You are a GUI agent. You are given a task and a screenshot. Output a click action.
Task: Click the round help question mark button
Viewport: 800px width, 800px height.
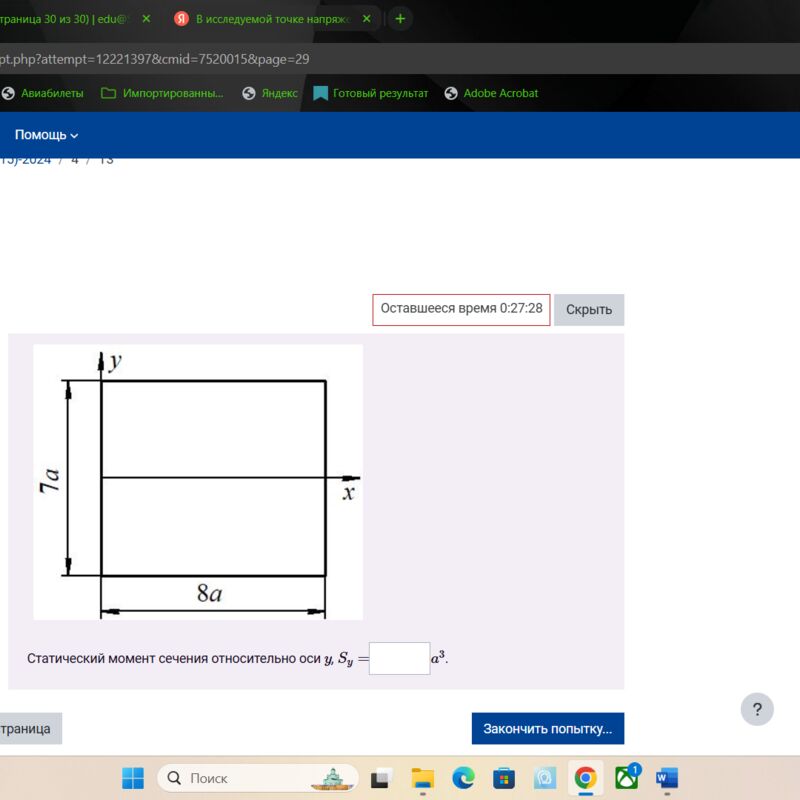click(x=757, y=710)
